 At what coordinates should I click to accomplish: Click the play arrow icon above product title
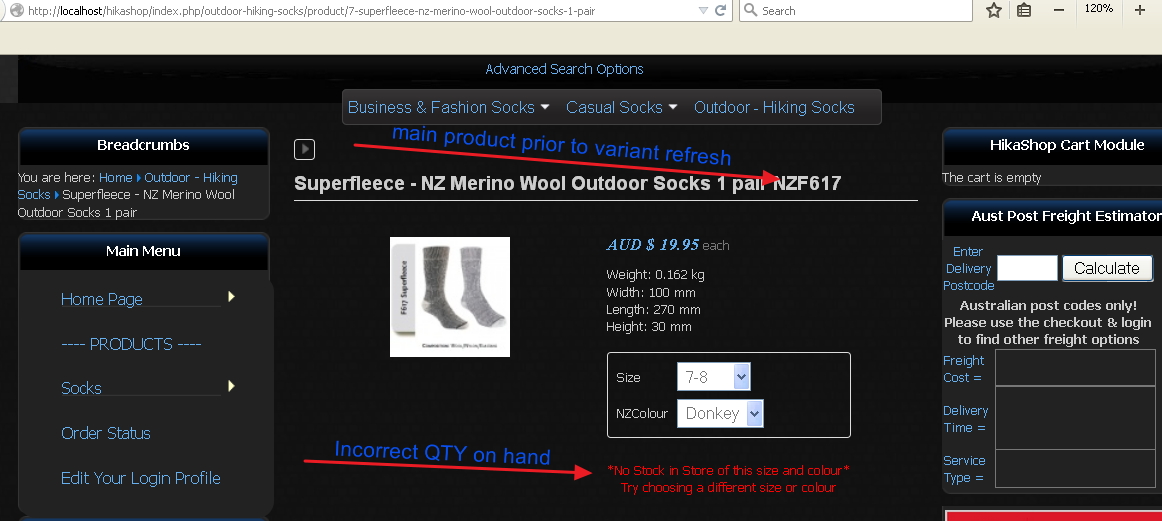coord(305,149)
